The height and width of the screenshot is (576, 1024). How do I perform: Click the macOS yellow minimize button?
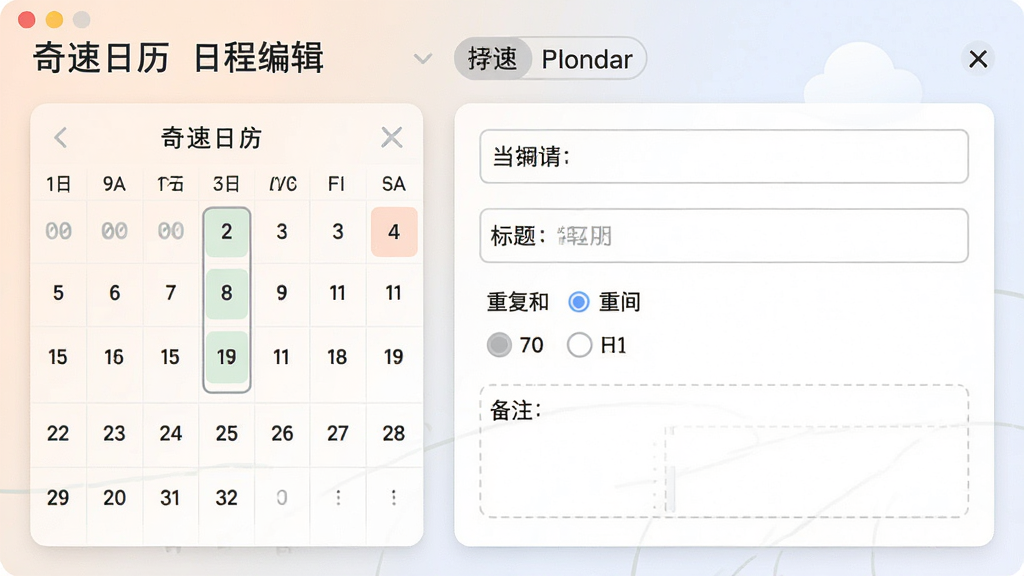[x=54, y=20]
